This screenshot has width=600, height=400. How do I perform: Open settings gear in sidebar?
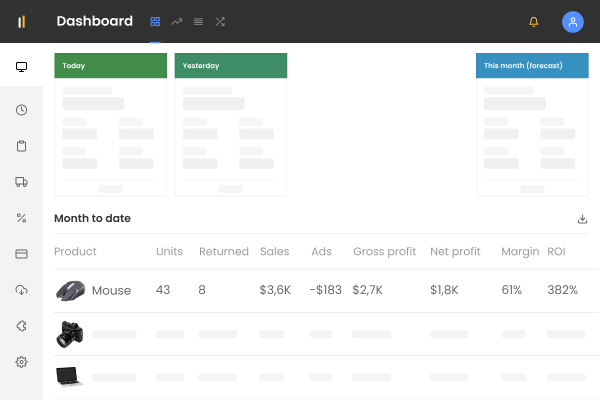[21, 362]
